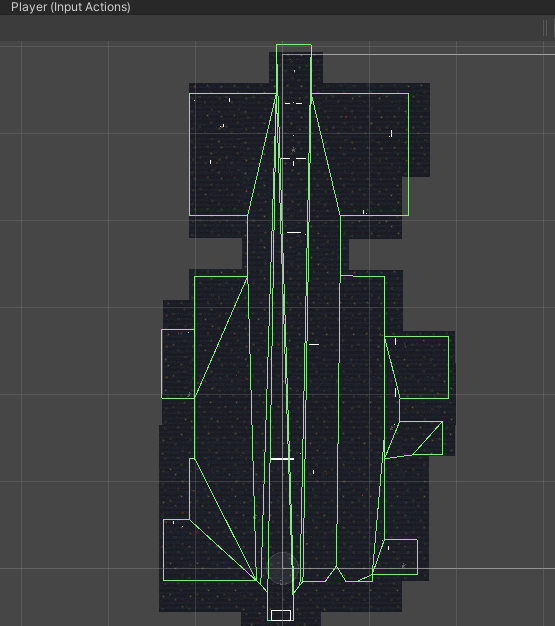Click the circular gizmo near the bottom center
Viewport: 555px width, 626px height.
point(283,568)
